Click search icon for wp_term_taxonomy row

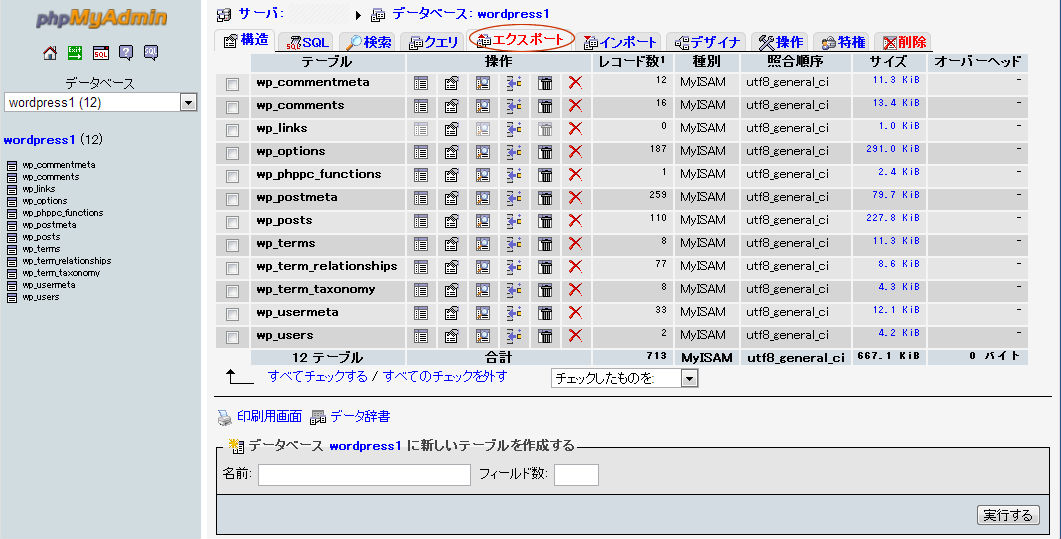(x=482, y=290)
